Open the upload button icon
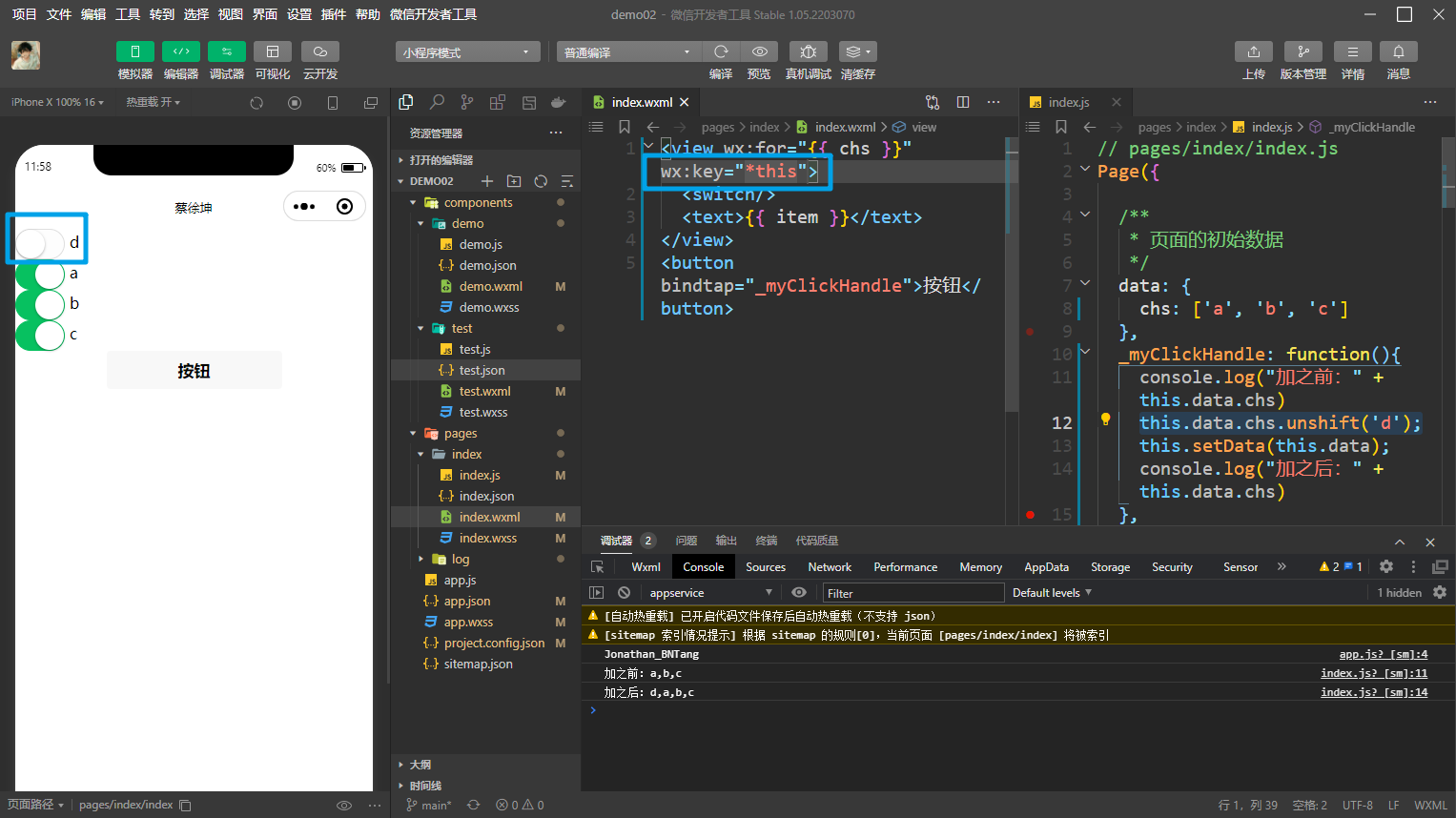Screen dimensions: 1456x818 pos(1253,51)
